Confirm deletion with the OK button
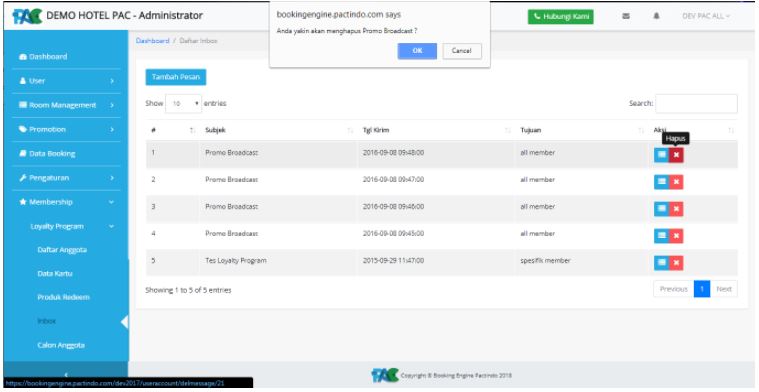Image resolution: width=759 pixels, height=392 pixels. tap(417, 51)
